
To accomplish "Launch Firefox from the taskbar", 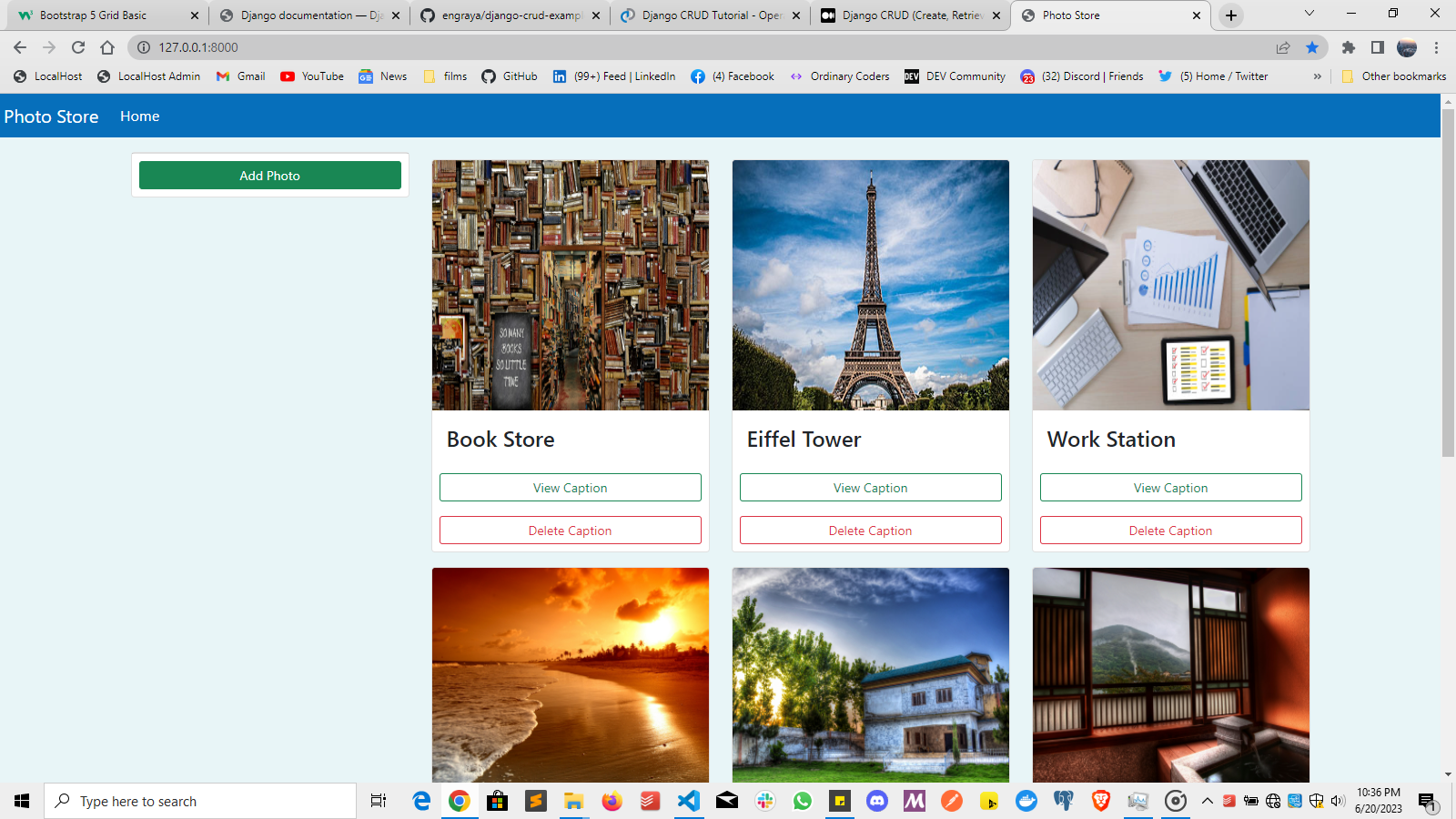I will click(x=612, y=801).
